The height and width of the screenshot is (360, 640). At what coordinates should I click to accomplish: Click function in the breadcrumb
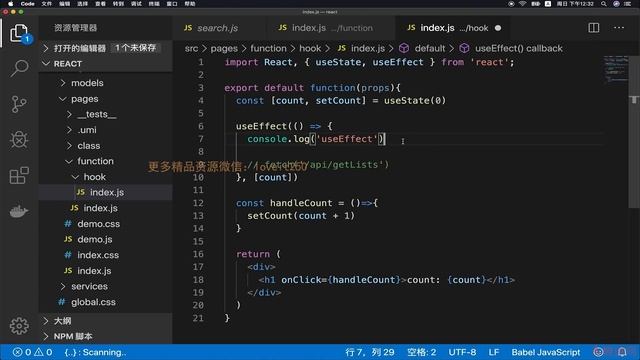pos(268,48)
